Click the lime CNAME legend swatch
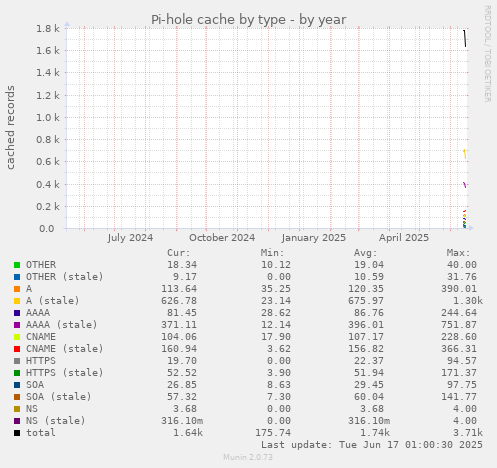This screenshot has width=497, height=468. click(x=17, y=337)
